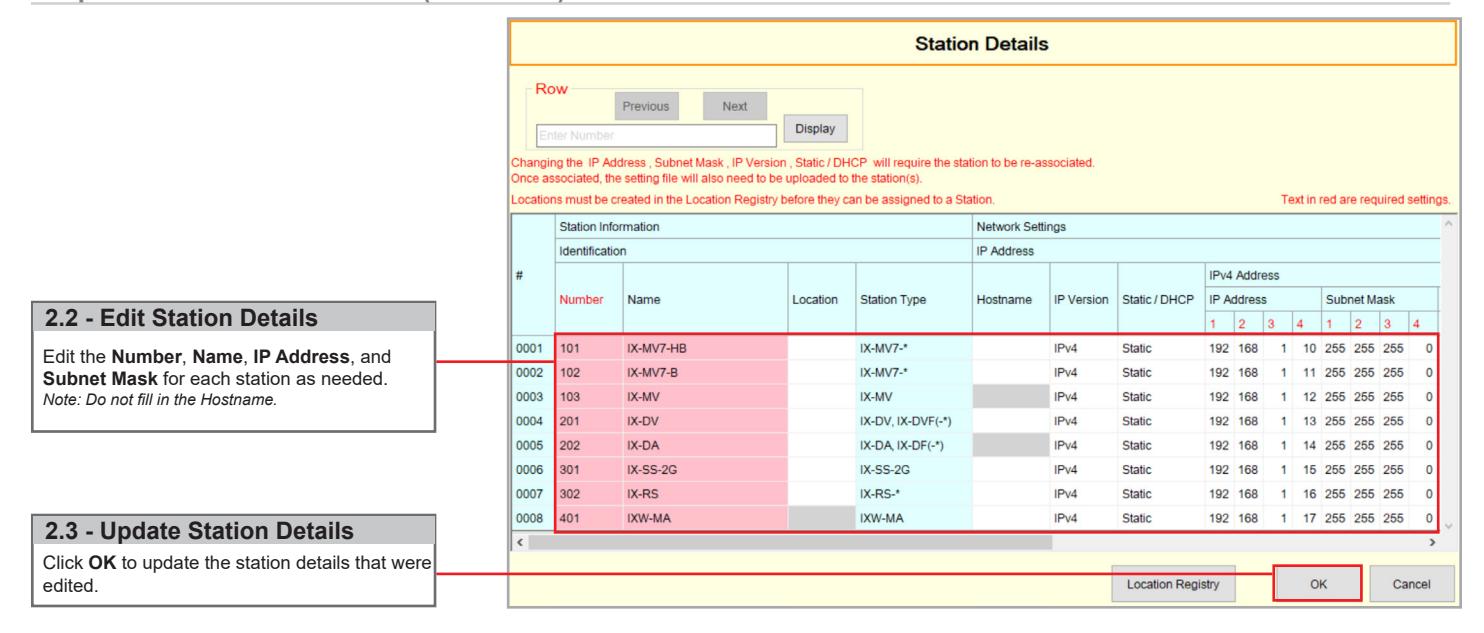Image resolution: width=1484 pixels, height=633 pixels.
Task: Select the Number cell showing 101
Action: [588, 349]
